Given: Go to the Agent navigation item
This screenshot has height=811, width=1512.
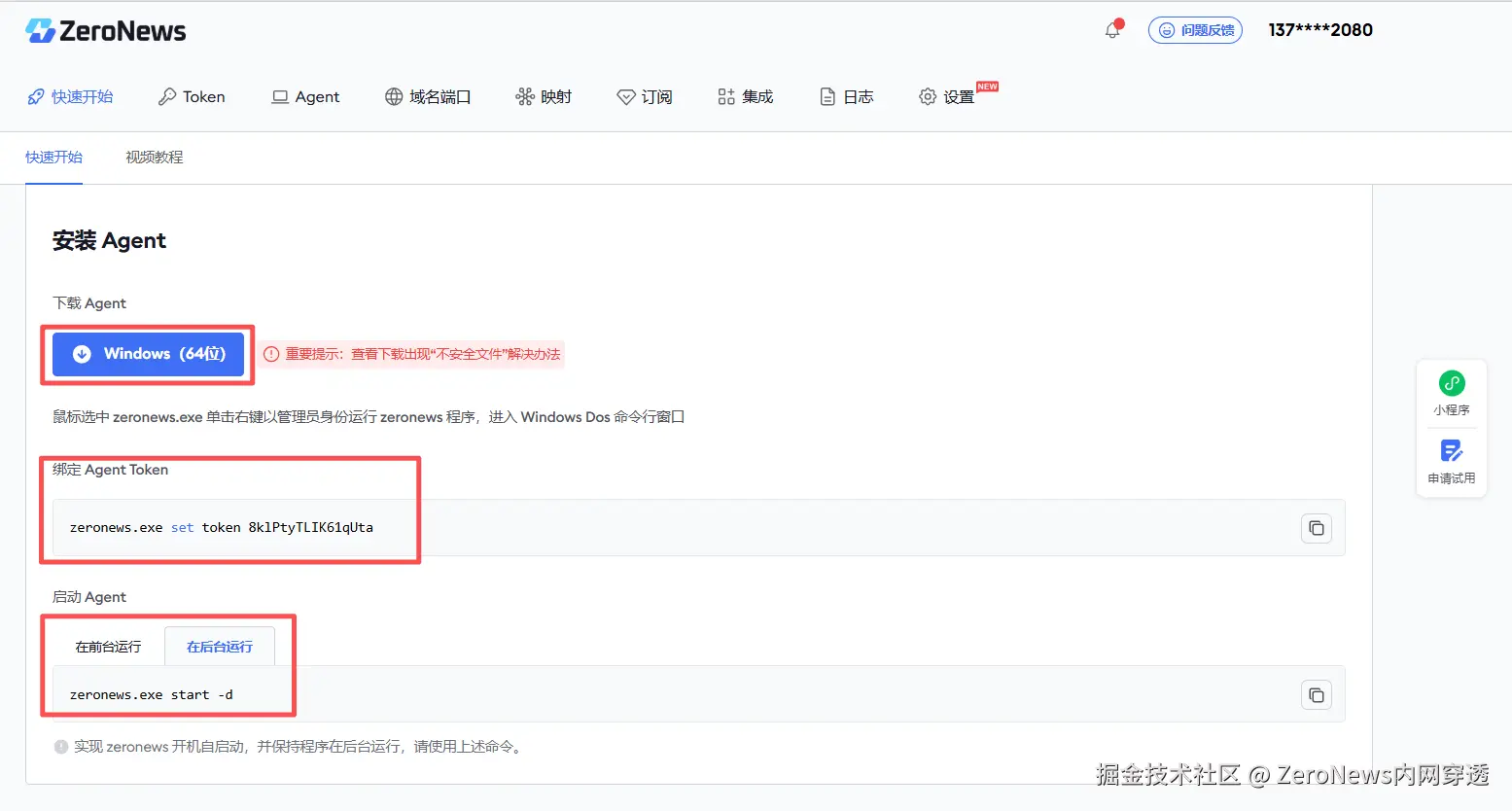Looking at the screenshot, I should 305,96.
